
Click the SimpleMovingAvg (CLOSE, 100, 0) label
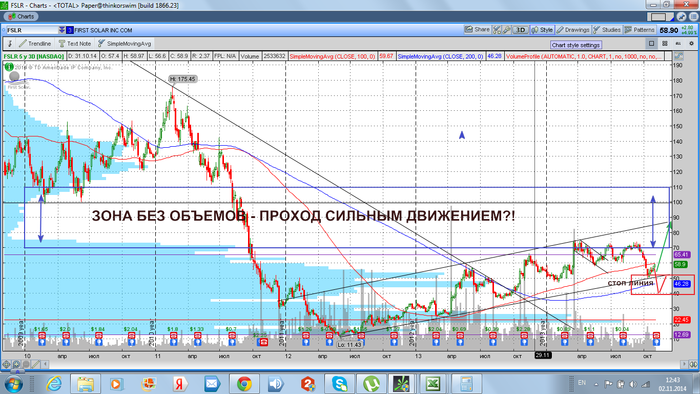point(333,57)
